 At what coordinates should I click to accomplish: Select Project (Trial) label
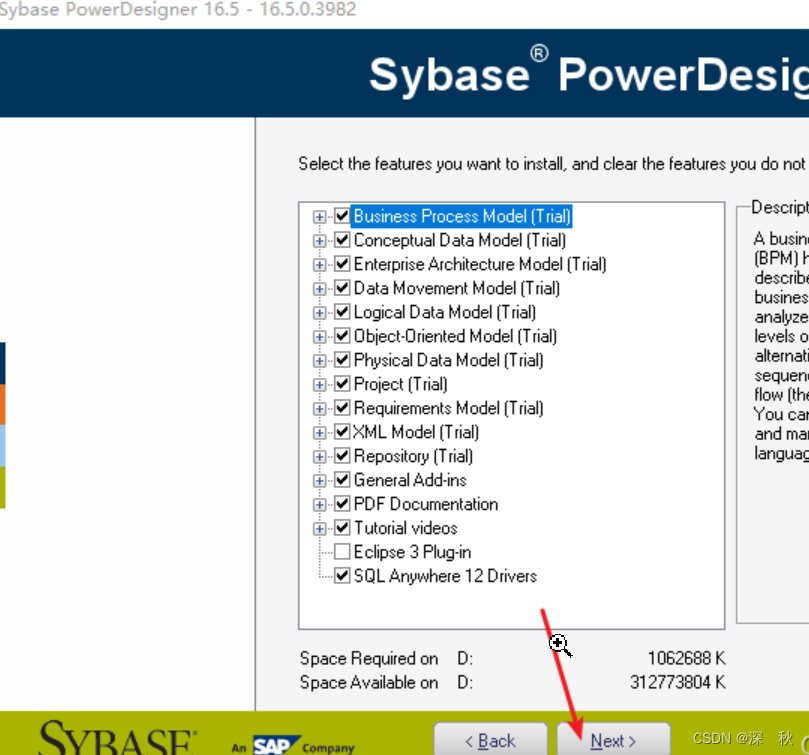coord(400,384)
